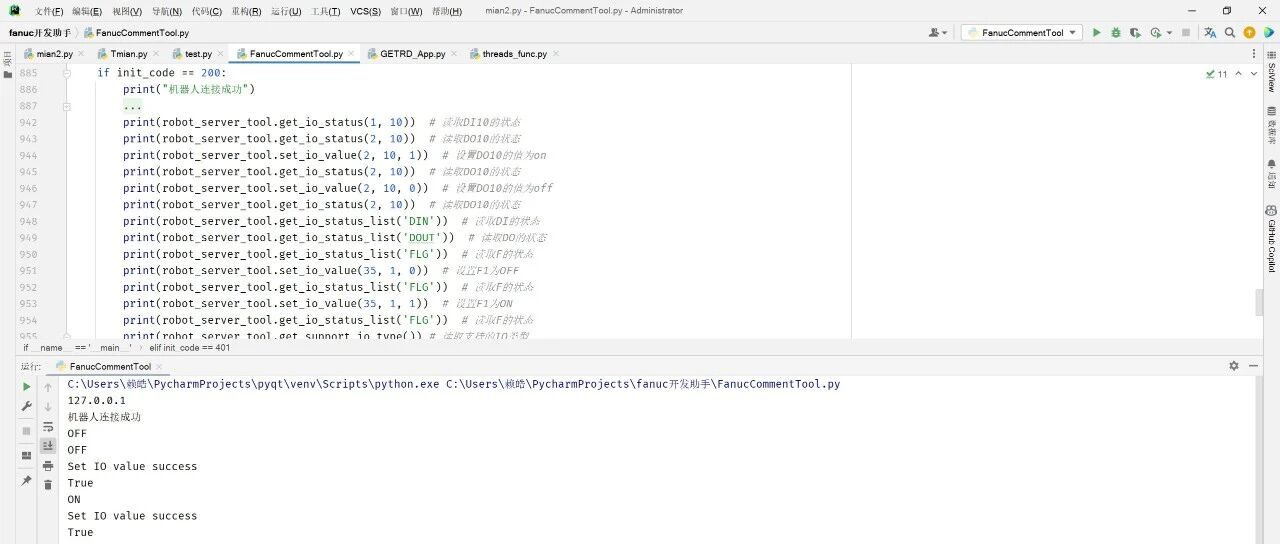Click the grey Stop button in top toolbar
This screenshot has width=1280, height=544.
pos(1186,33)
